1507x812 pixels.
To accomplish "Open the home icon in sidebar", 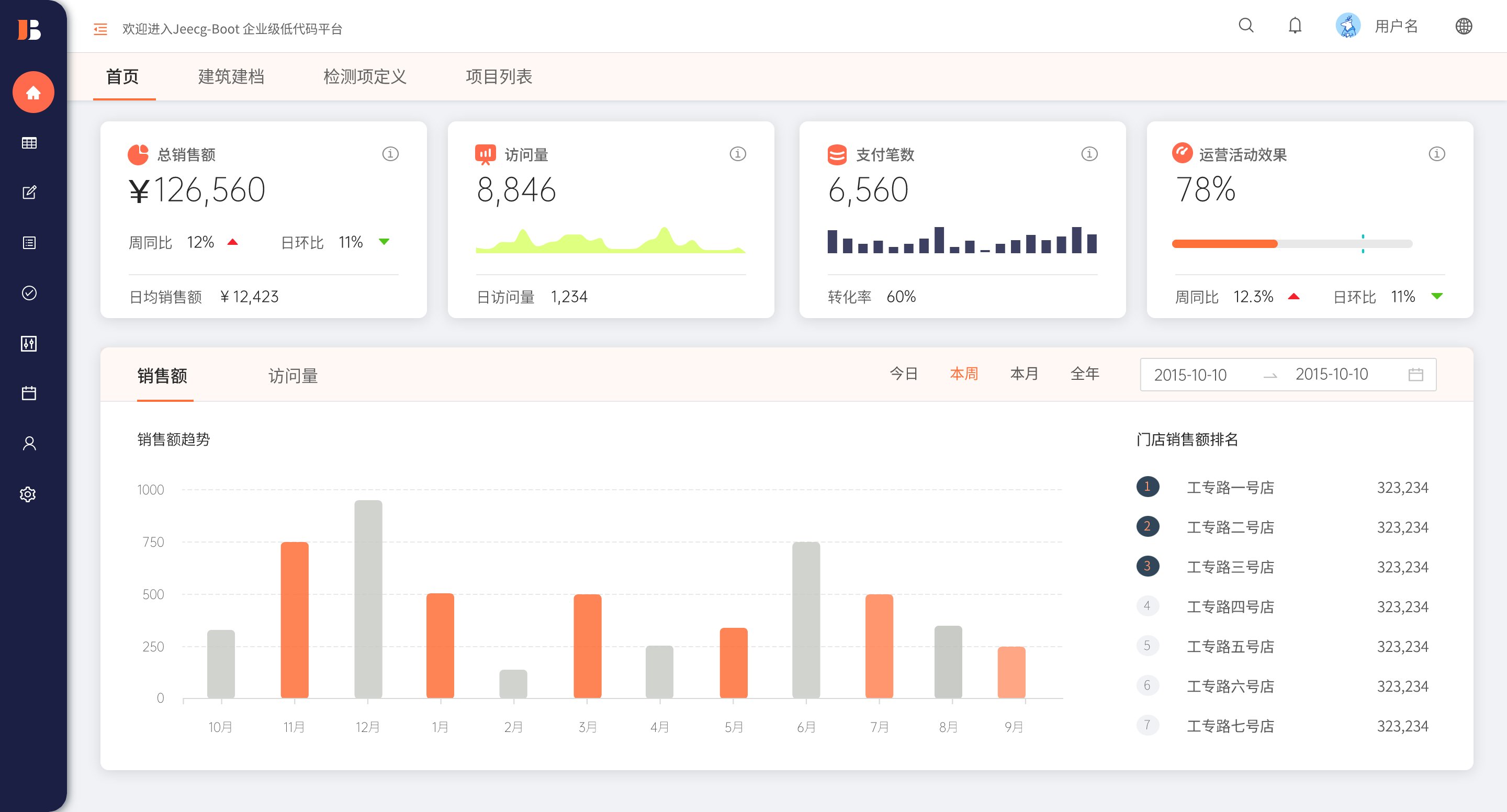I will (33, 92).
